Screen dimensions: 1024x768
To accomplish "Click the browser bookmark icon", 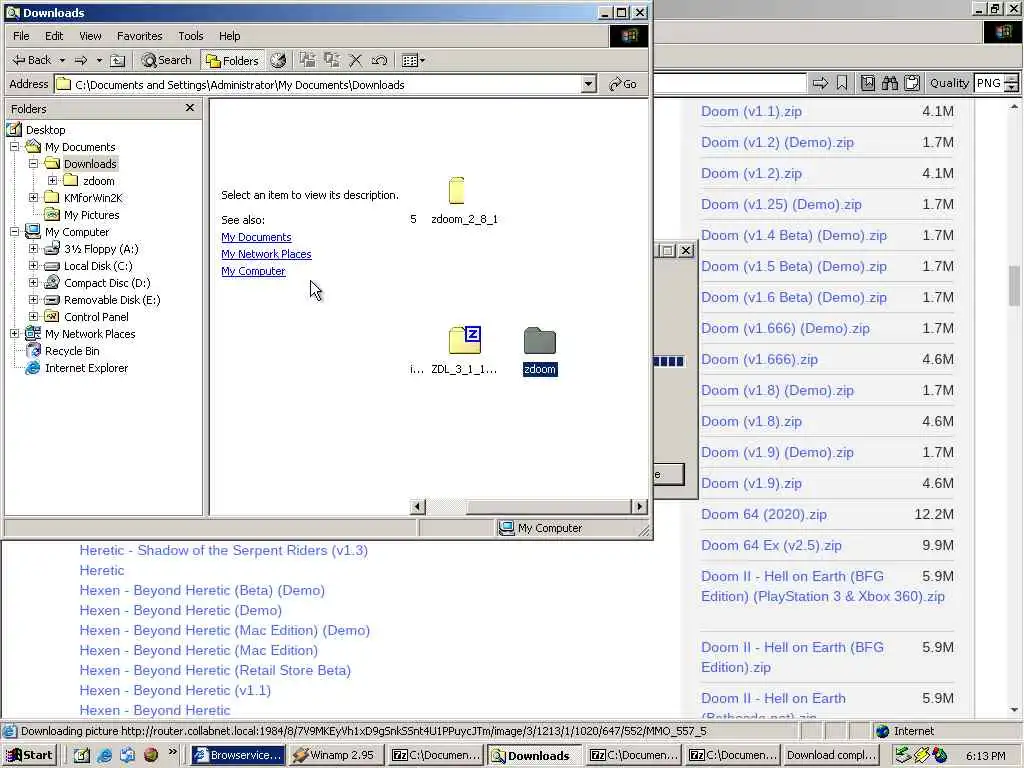I will 842,83.
